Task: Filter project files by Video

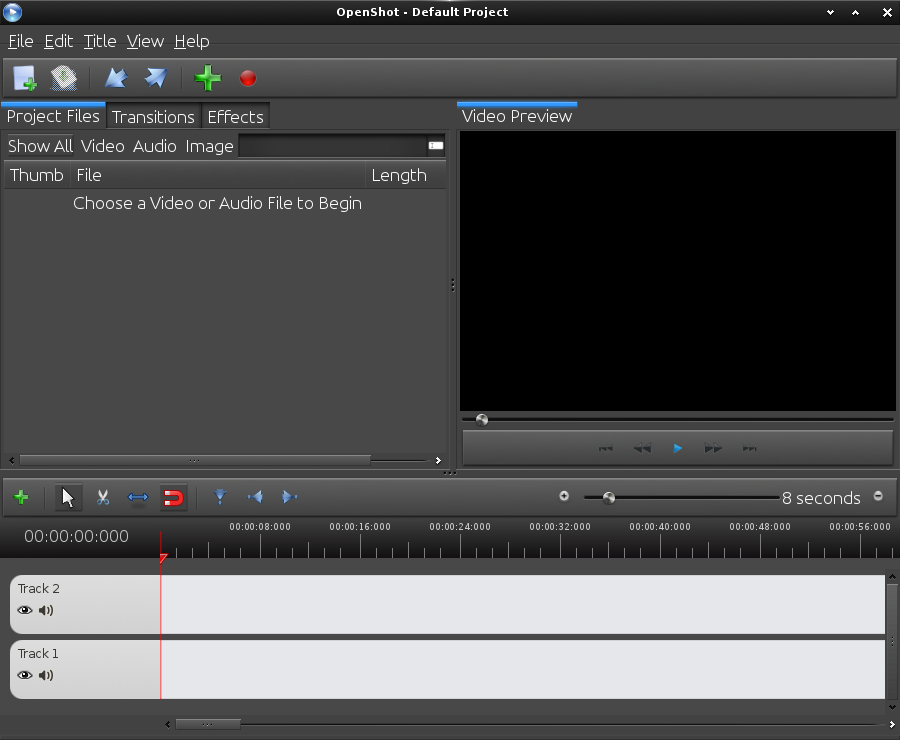Action: click(x=103, y=146)
